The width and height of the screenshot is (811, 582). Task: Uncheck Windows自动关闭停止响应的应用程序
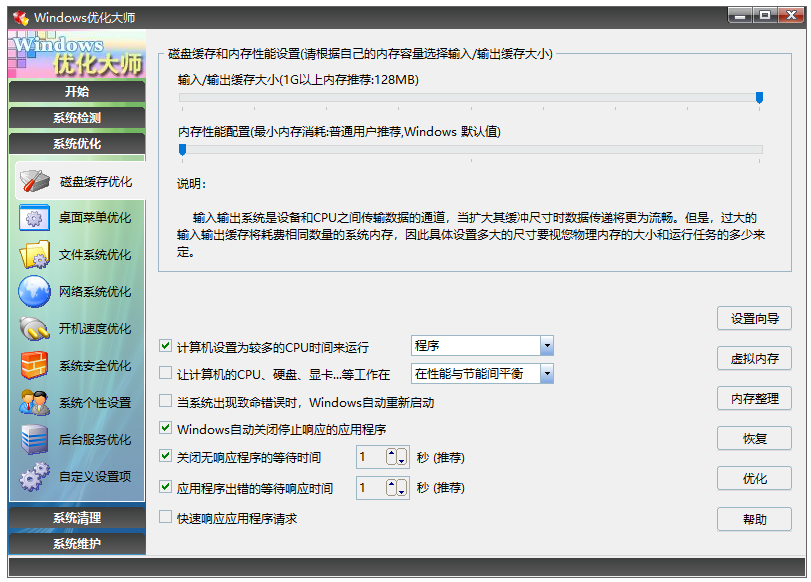coord(165,428)
